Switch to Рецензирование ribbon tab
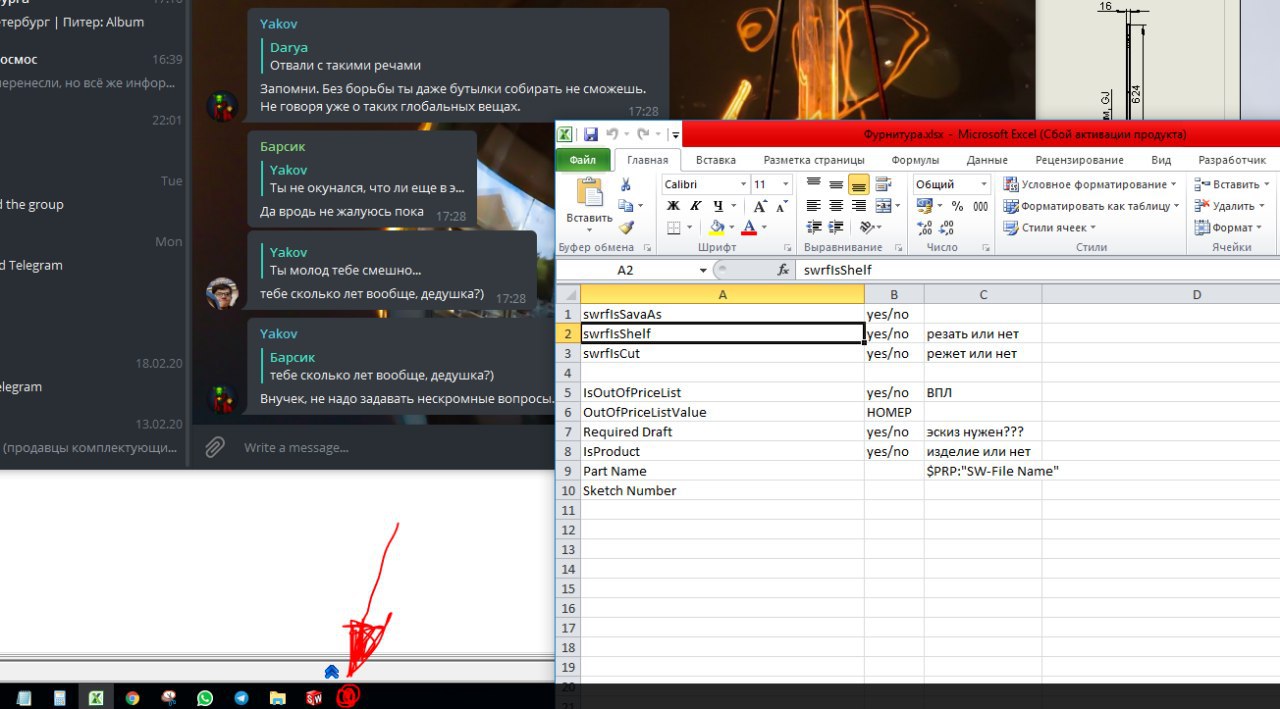The height and width of the screenshot is (709, 1280). [1079, 160]
